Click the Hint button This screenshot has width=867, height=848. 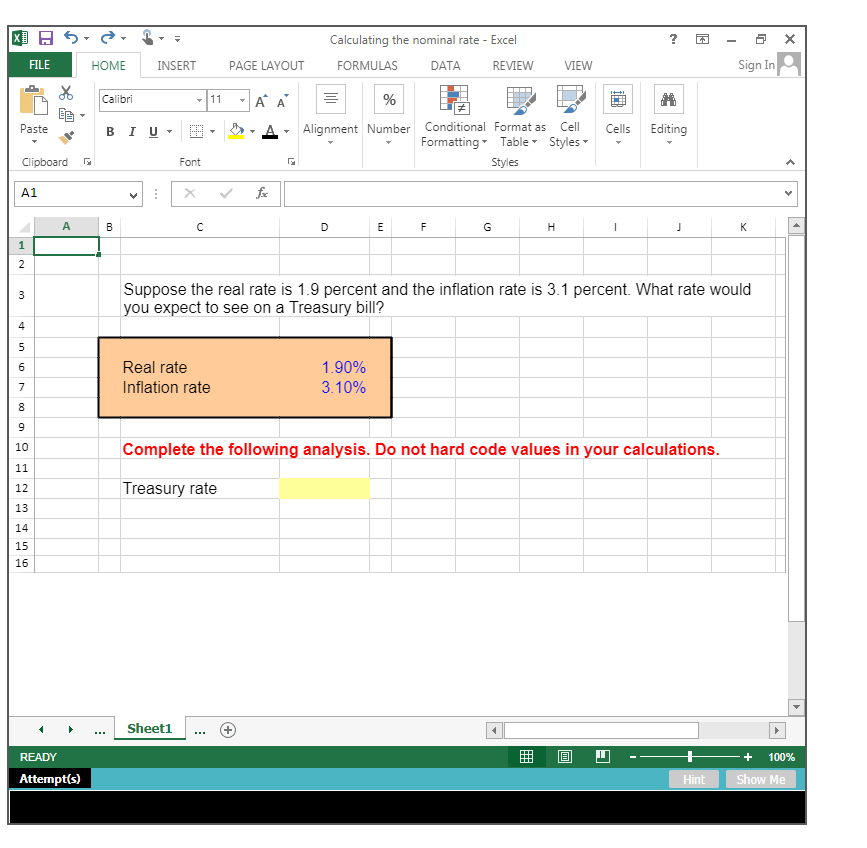tap(693, 779)
